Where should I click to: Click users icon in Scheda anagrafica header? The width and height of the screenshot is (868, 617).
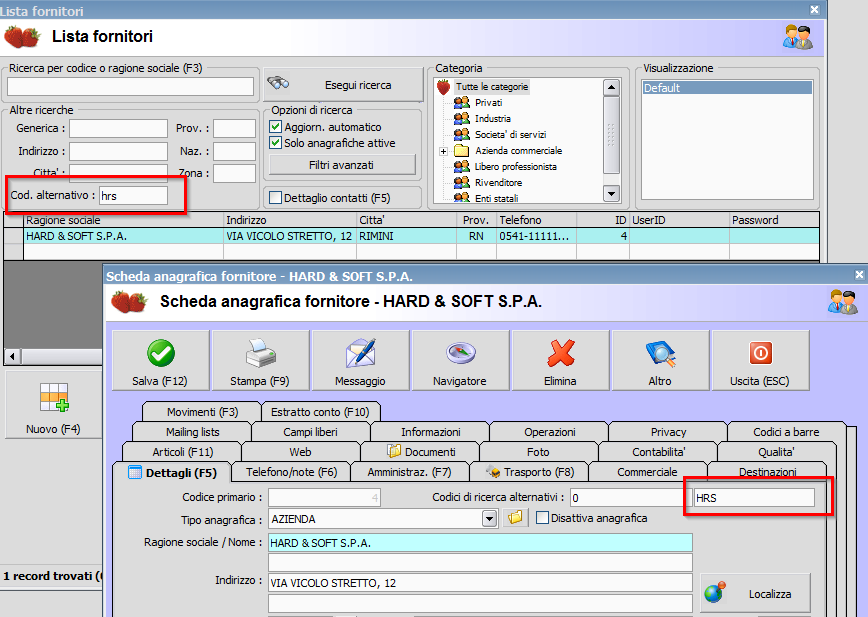click(x=843, y=302)
